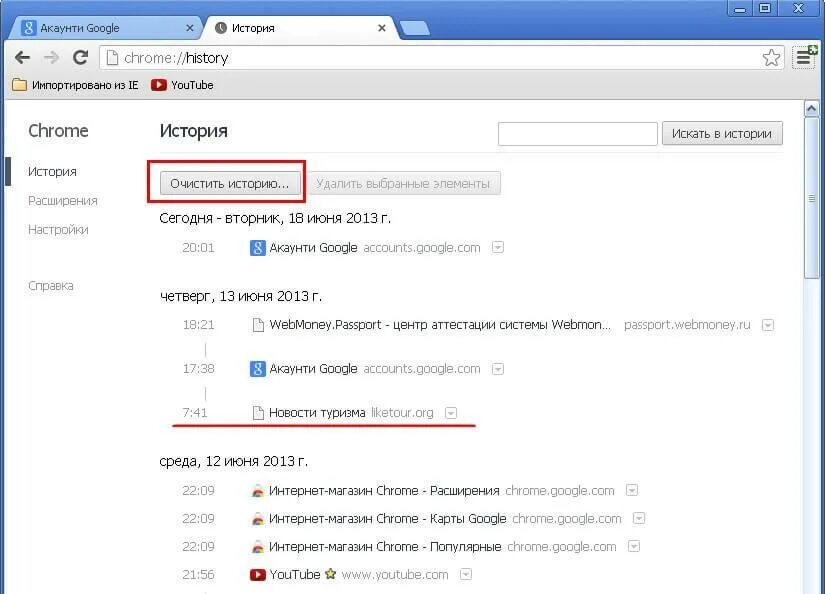Expand the dropdown for the Chrome 'Расширения' entry
This screenshot has width=825, height=594.
632,490
